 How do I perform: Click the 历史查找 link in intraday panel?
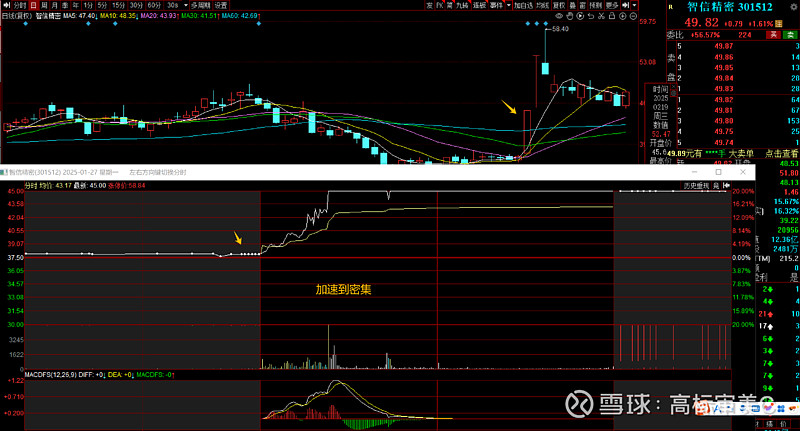695,186
